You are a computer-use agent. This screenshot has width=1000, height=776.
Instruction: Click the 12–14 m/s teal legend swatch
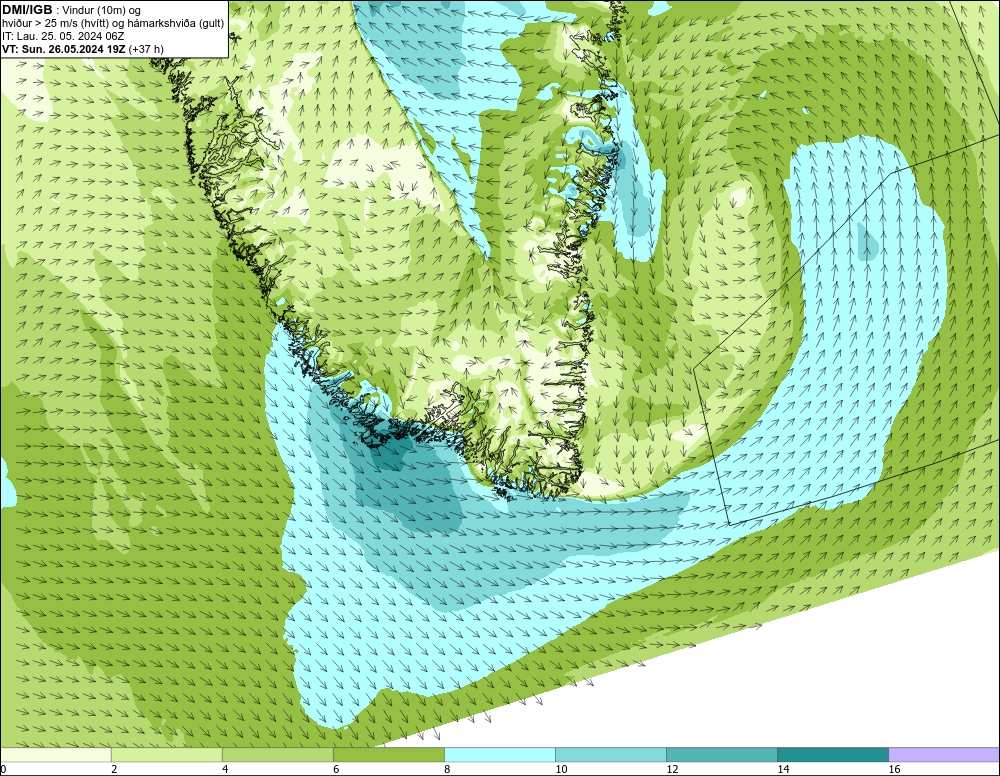[x=722, y=754]
